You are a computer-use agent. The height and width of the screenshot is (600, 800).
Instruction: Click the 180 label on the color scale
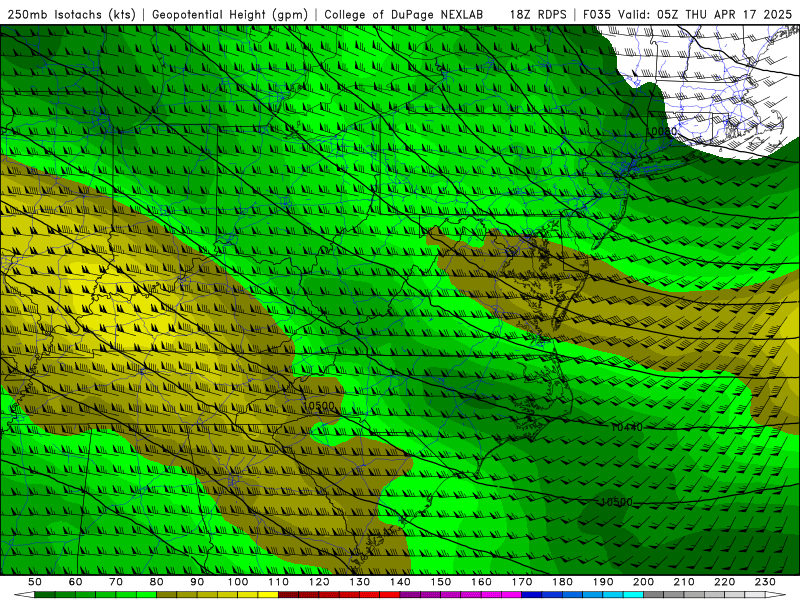562,582
